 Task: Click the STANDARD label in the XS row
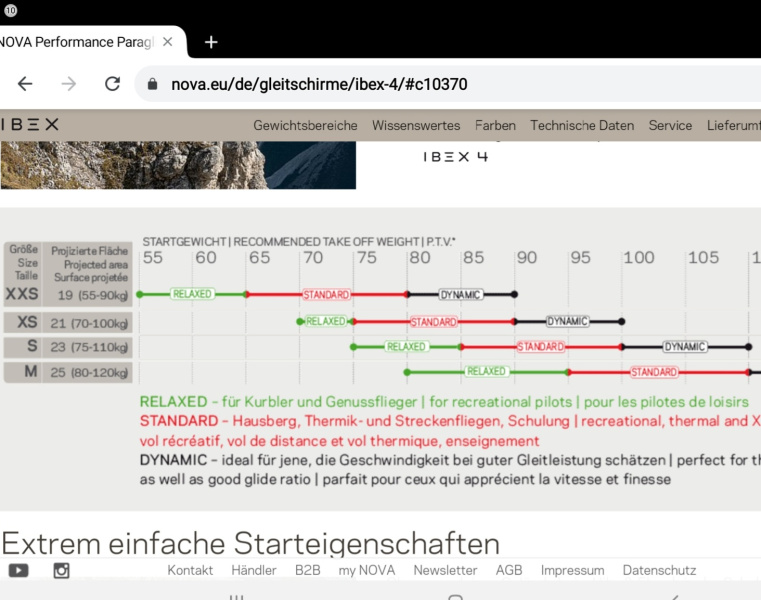coord(433,322)
